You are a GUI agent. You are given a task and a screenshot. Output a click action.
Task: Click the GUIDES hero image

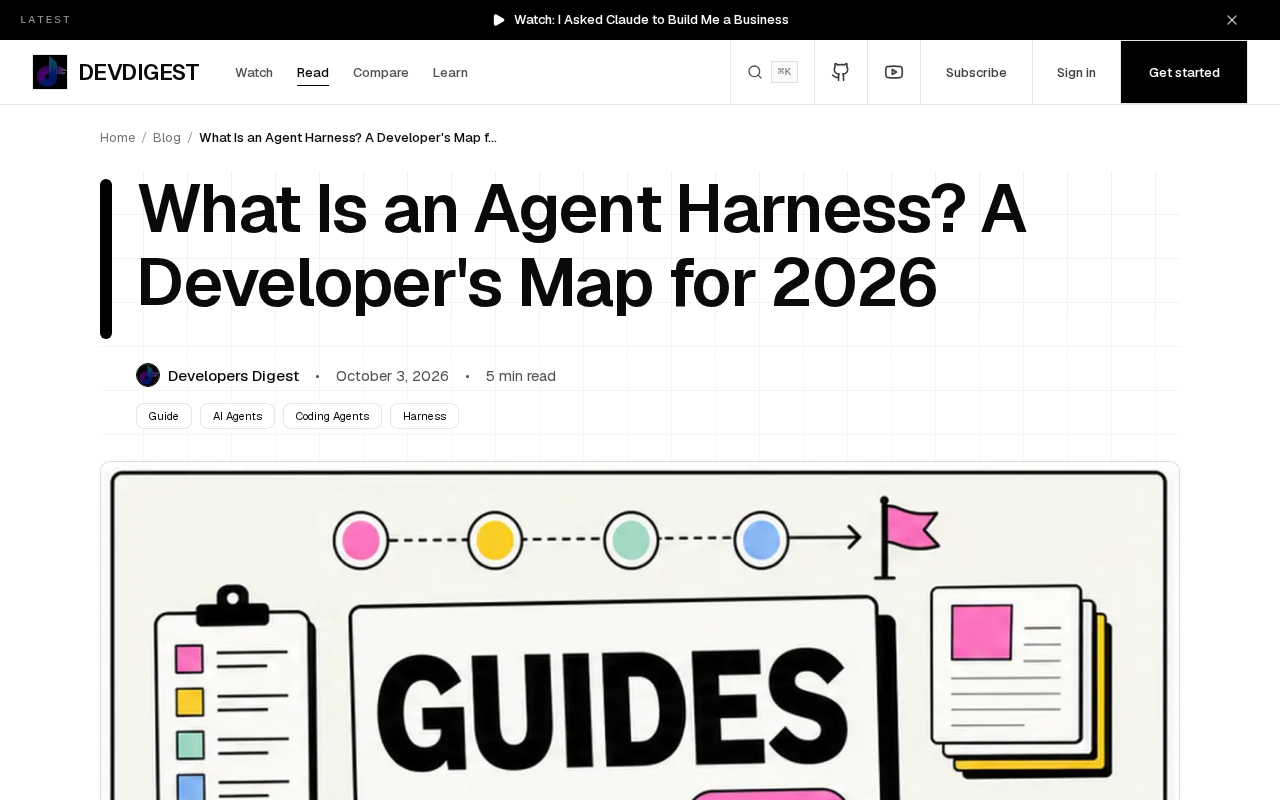[640, 631]
